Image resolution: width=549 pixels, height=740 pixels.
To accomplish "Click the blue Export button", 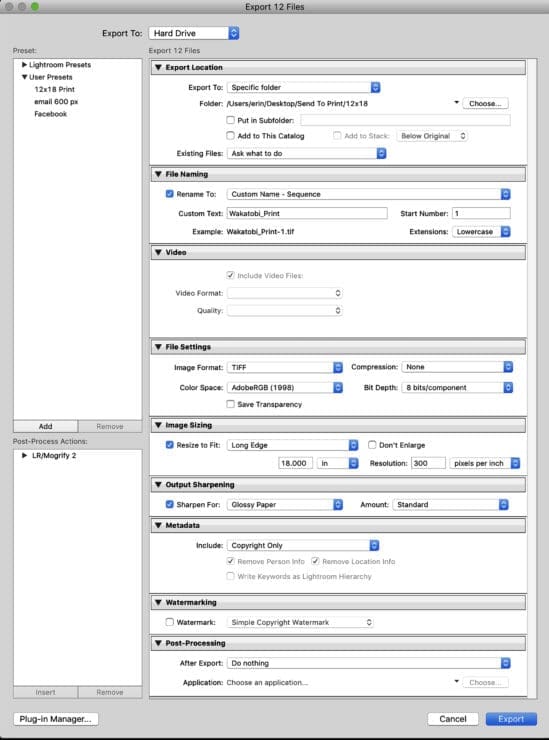I will (511, 719).
